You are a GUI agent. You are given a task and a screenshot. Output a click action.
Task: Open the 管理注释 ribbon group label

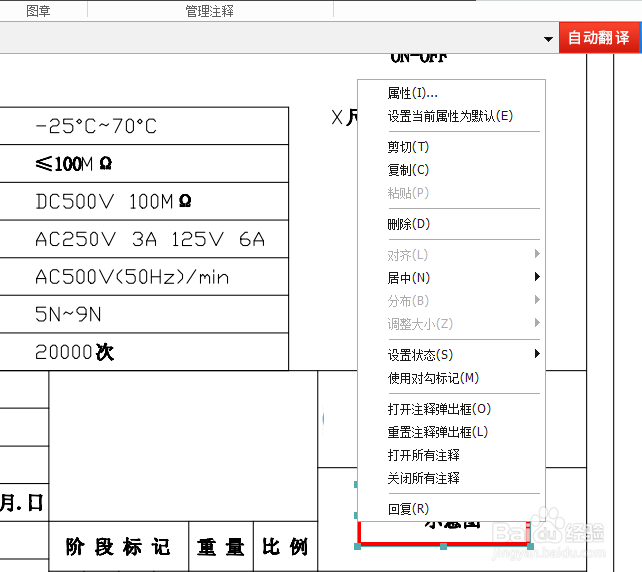[x=209, y=11]
